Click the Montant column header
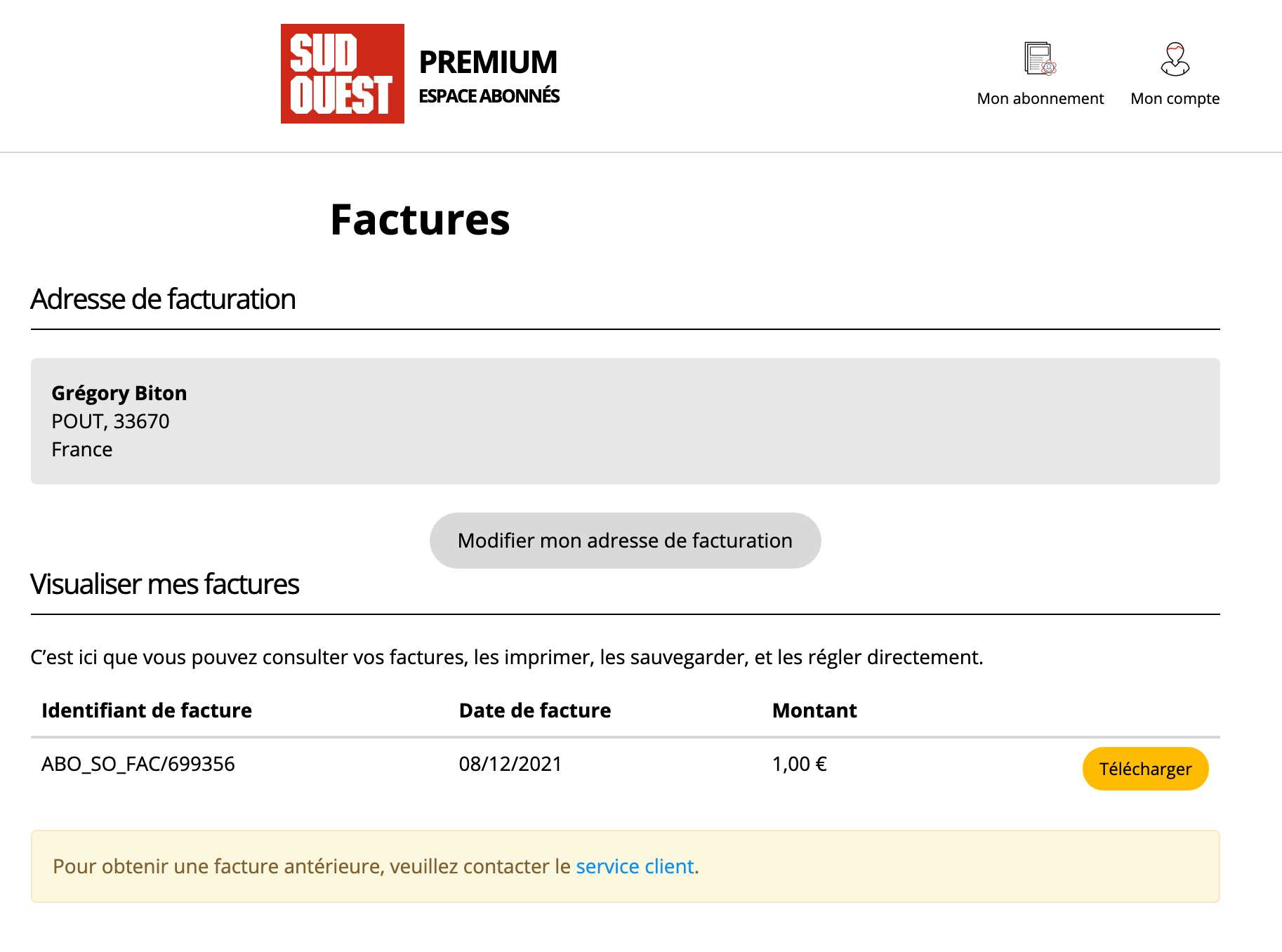Screen dimensions: 1282x952 click(814, 710)
